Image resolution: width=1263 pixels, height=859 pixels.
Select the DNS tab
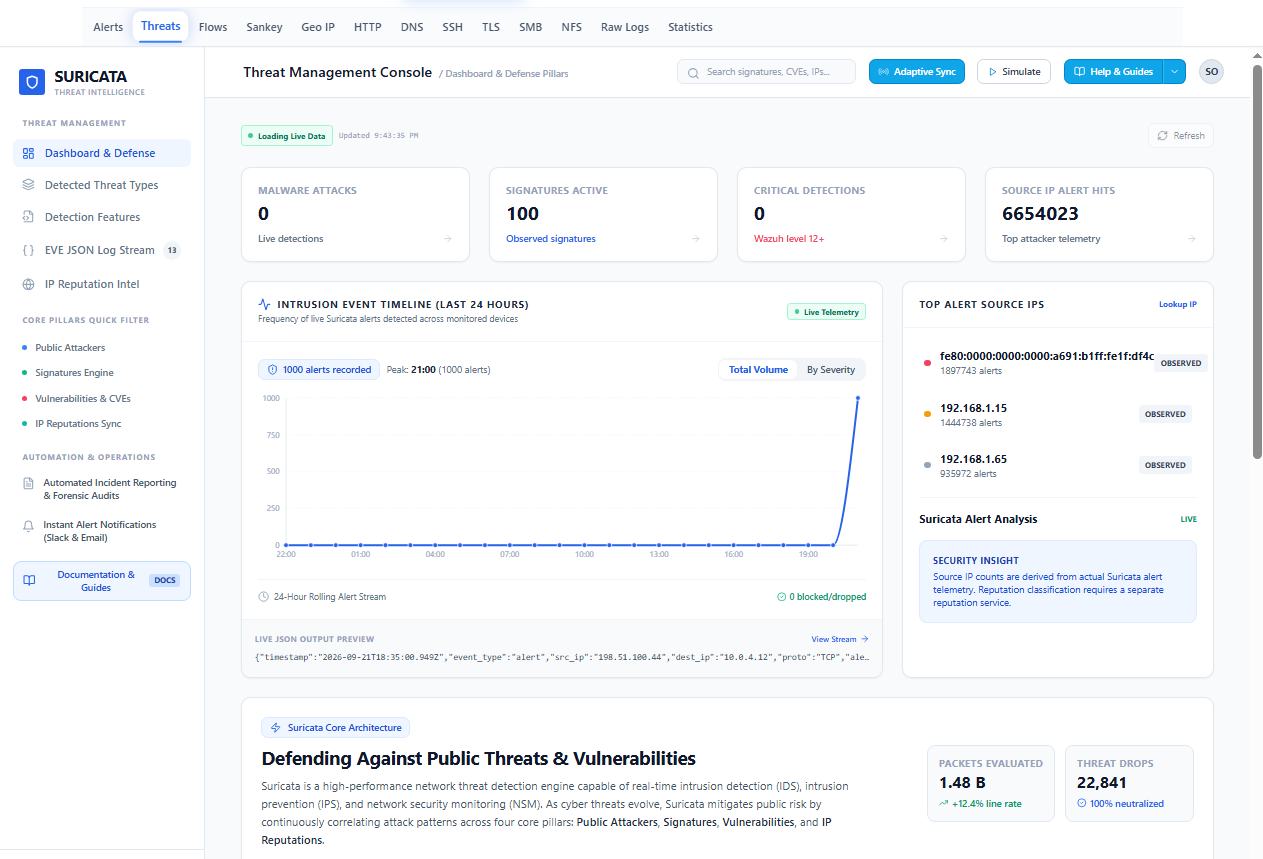click(x=412, y=27)
